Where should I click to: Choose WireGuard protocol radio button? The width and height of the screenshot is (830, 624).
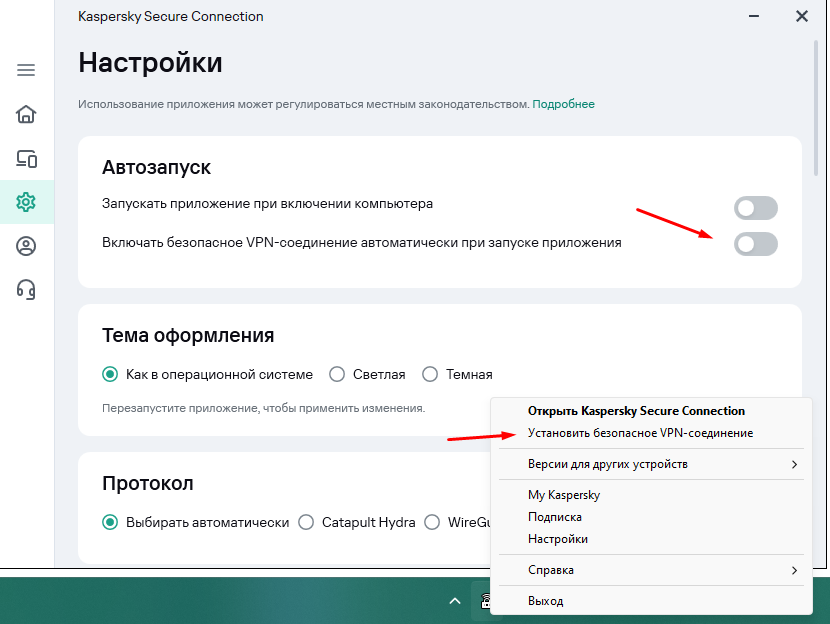432,522
